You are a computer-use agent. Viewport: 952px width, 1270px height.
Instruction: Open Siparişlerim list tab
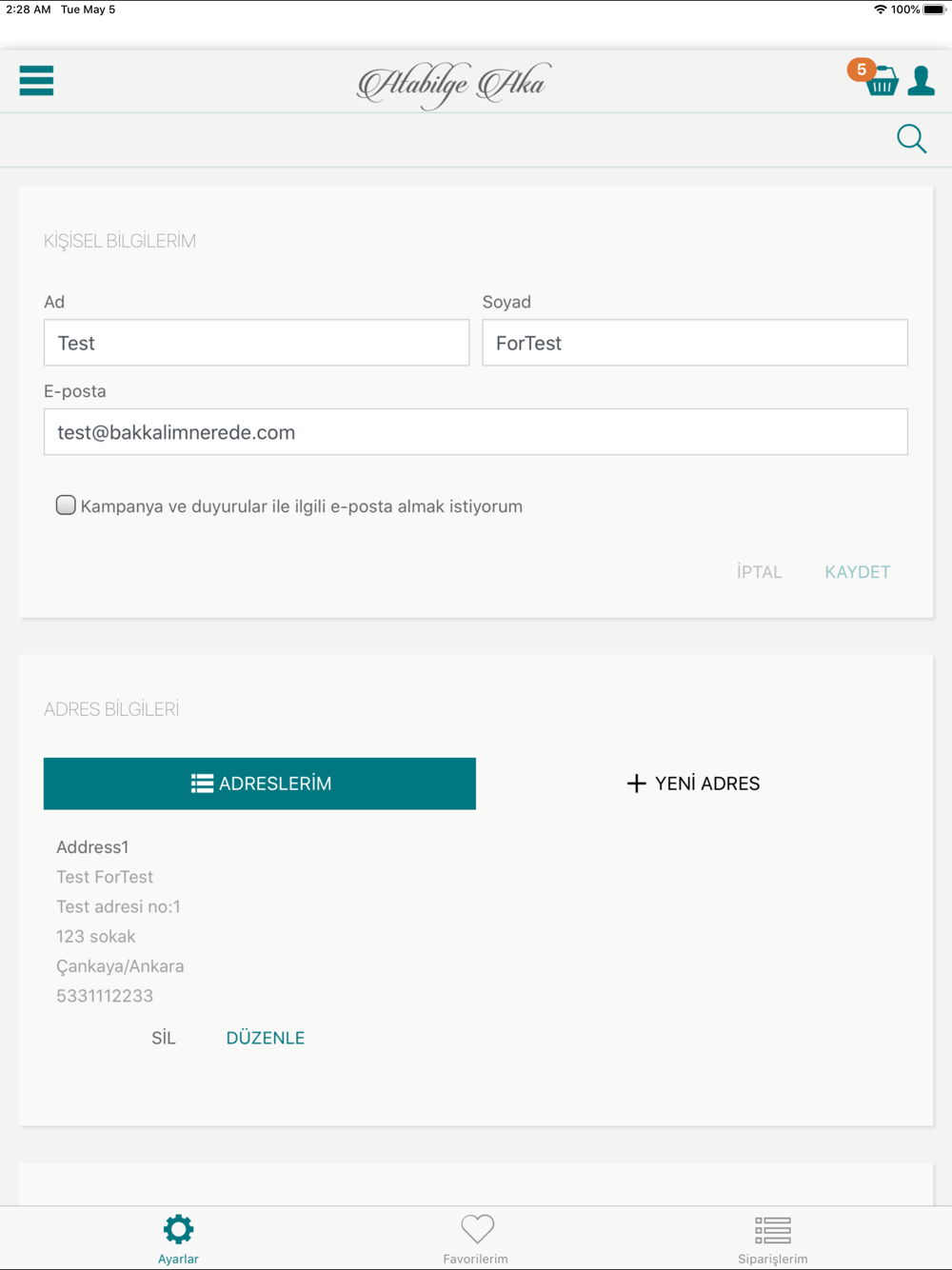coord(772,1229)
